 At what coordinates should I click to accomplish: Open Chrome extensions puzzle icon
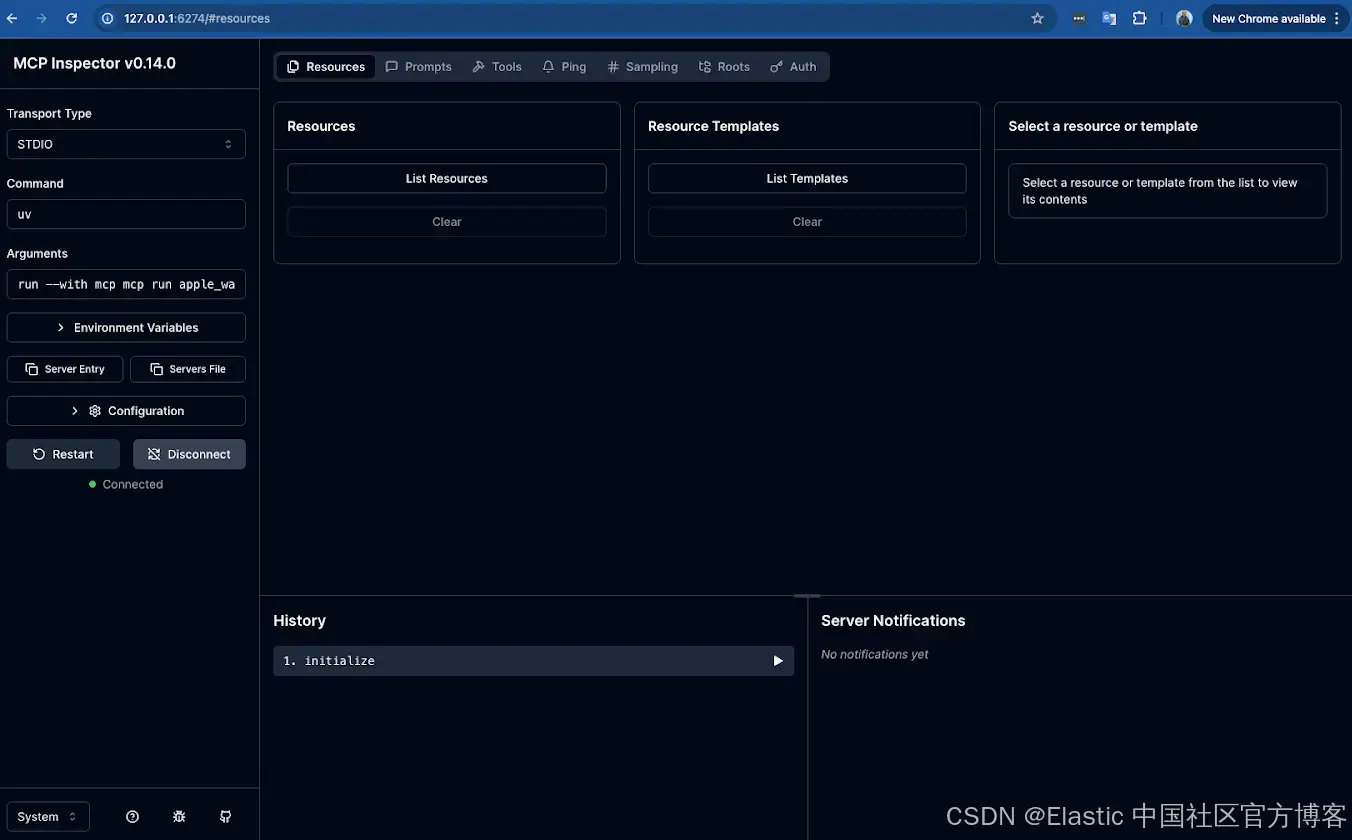tap(1139, 18)
